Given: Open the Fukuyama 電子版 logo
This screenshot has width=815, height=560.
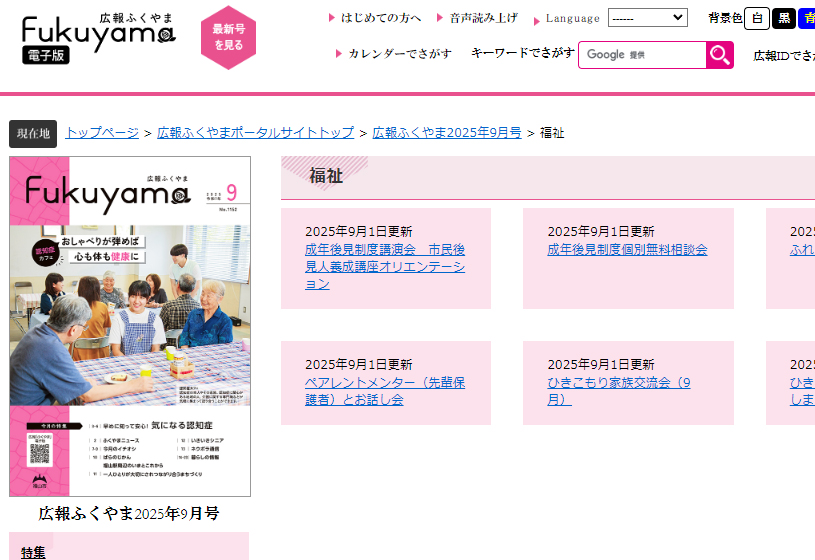Looking at the screenshot, I should (99, 38).
